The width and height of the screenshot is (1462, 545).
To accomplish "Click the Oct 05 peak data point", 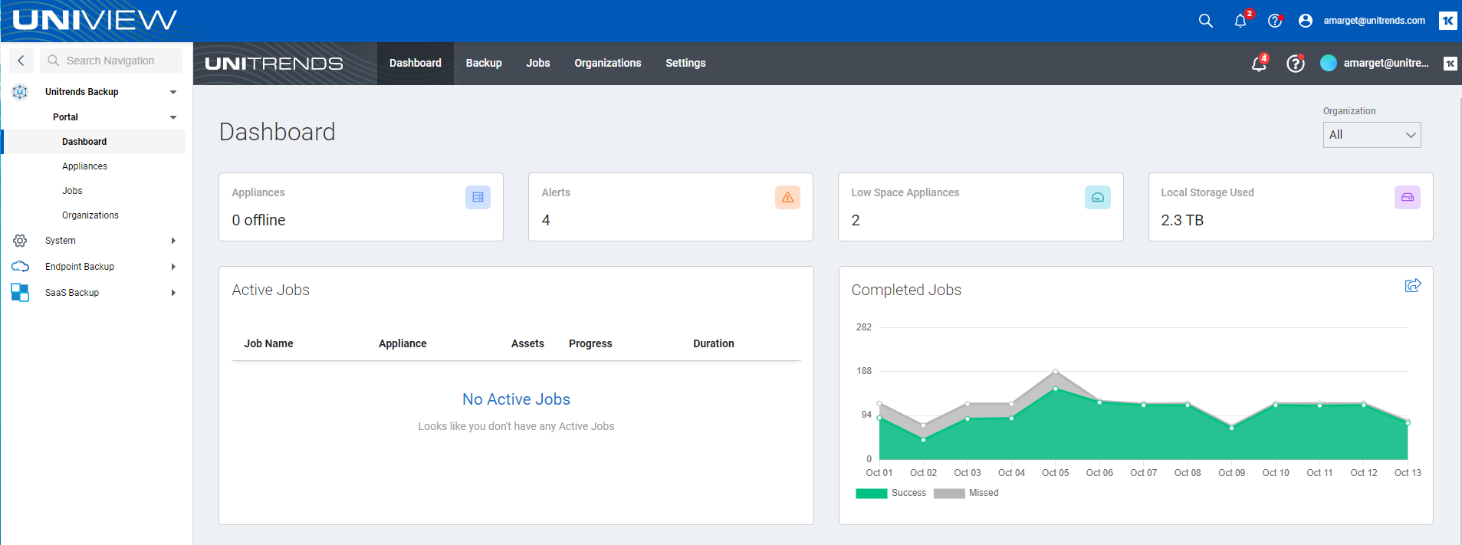I will 1055,372.
